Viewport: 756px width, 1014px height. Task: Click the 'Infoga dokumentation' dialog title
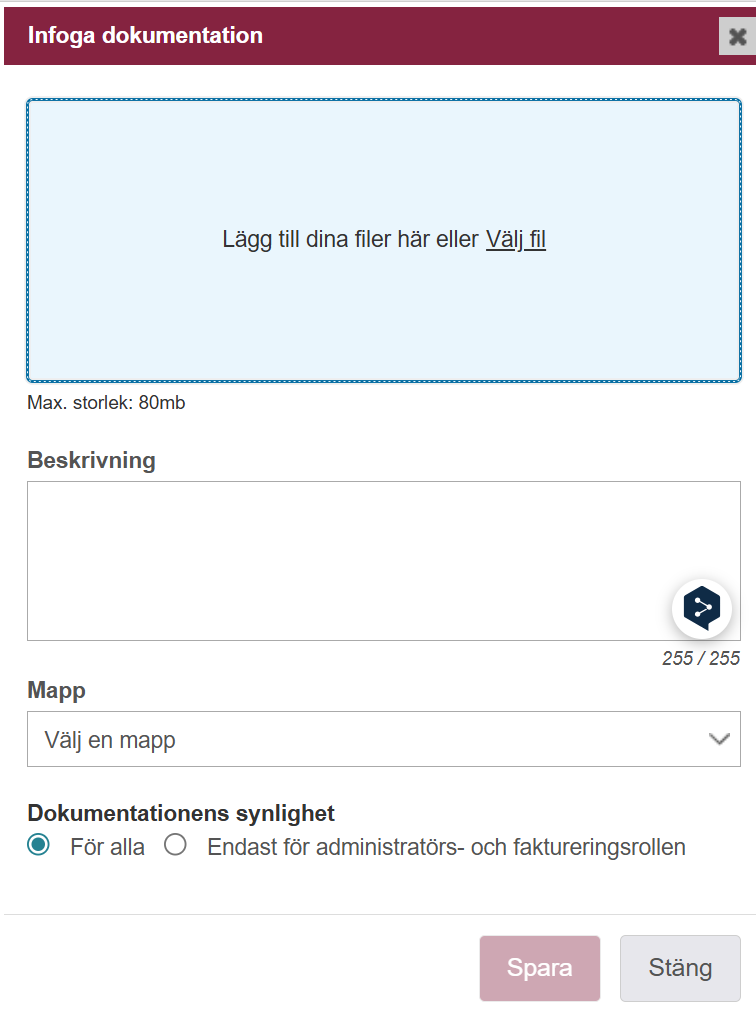(145, 36)
